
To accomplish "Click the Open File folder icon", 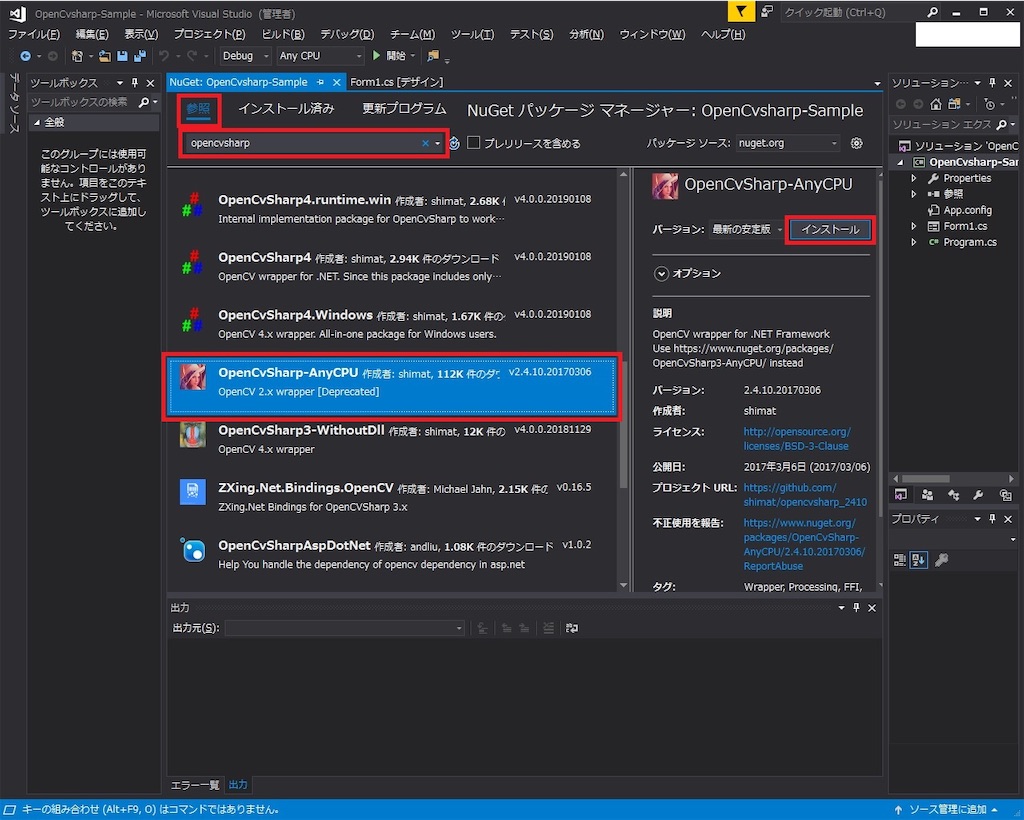I will click(104, 56).
